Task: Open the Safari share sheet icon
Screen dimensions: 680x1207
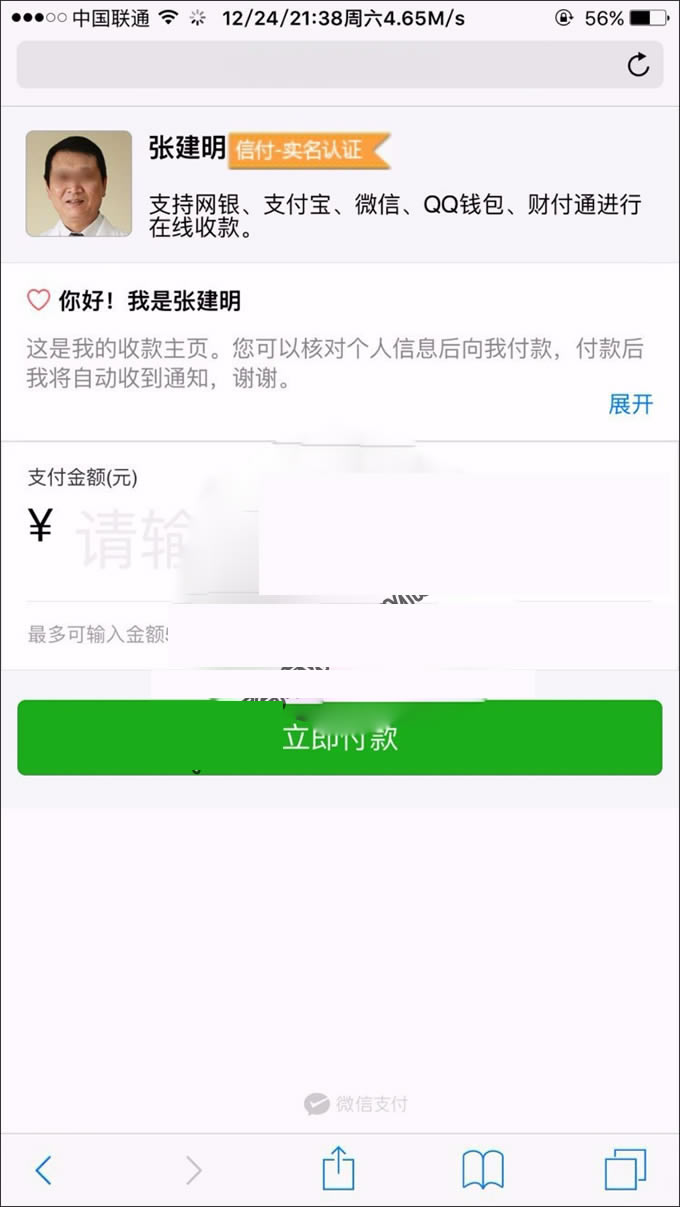Action: [339, 1167]
